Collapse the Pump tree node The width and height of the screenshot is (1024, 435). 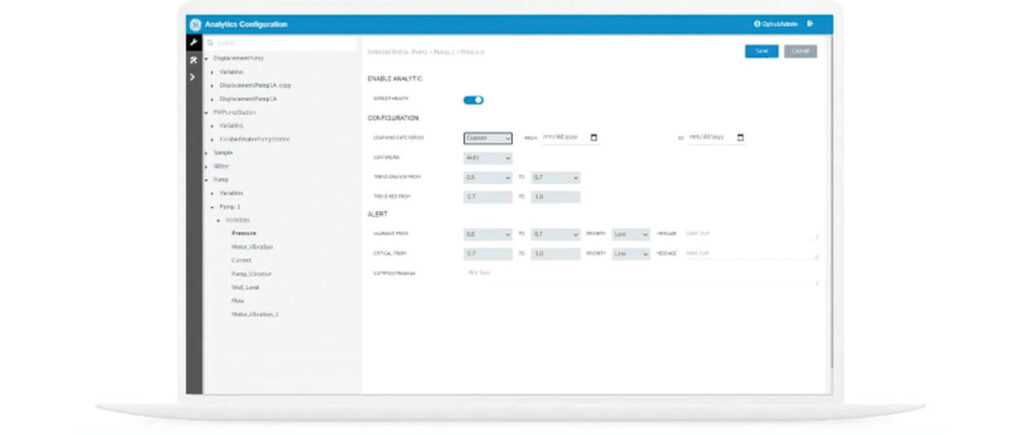(206, 179)
